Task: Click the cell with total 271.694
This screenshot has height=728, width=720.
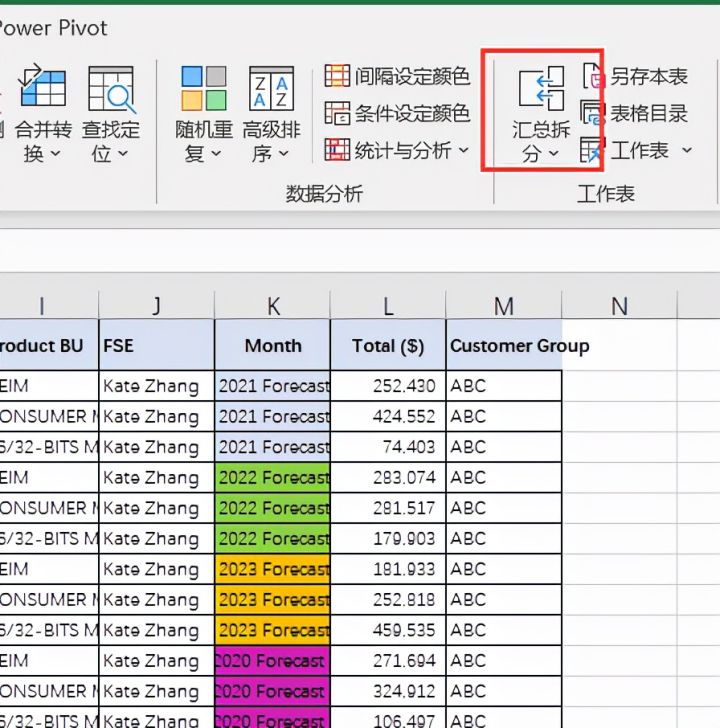Action: [x=388, y=661]
